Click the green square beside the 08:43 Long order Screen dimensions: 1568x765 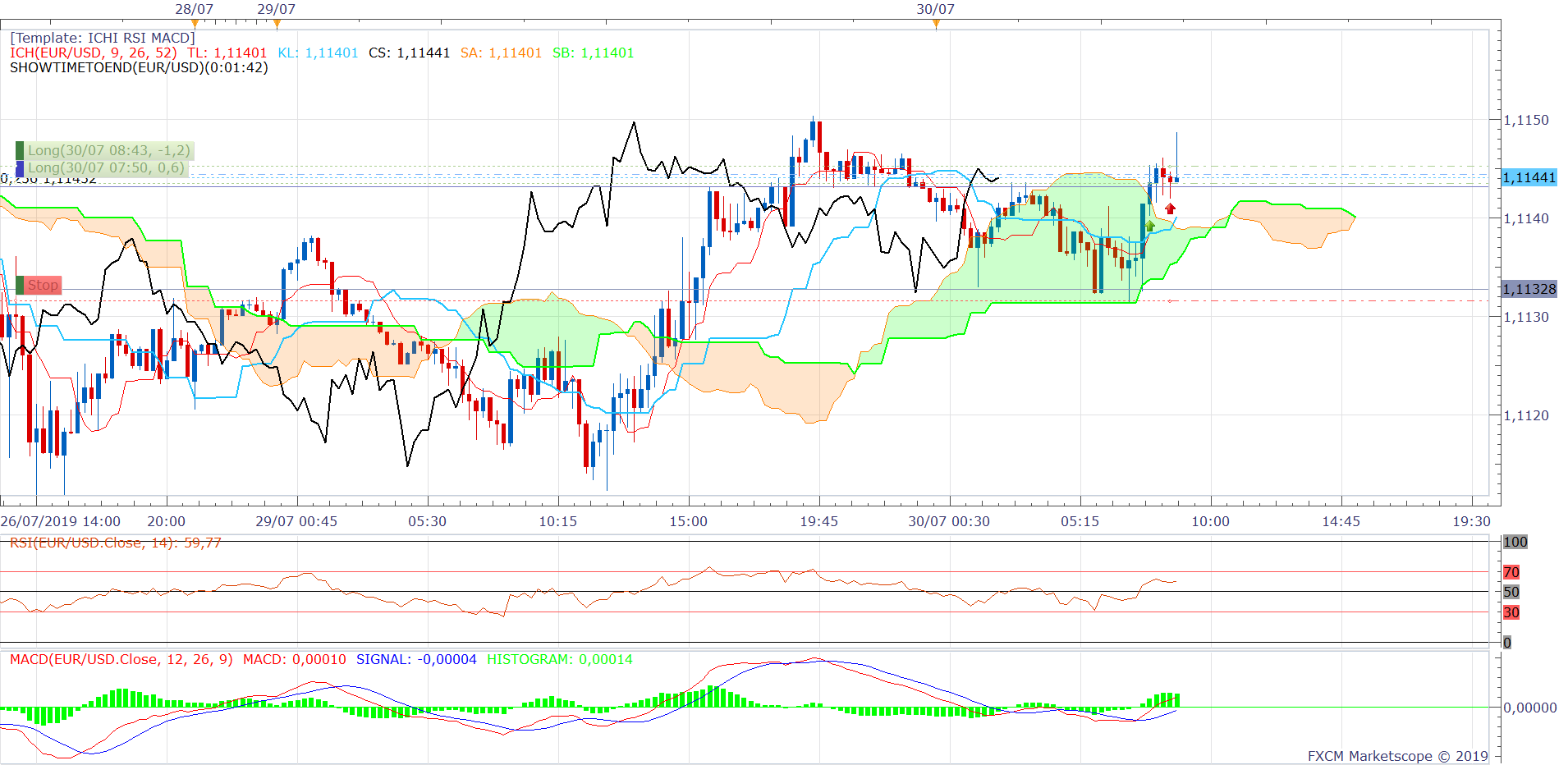point(20,150)
